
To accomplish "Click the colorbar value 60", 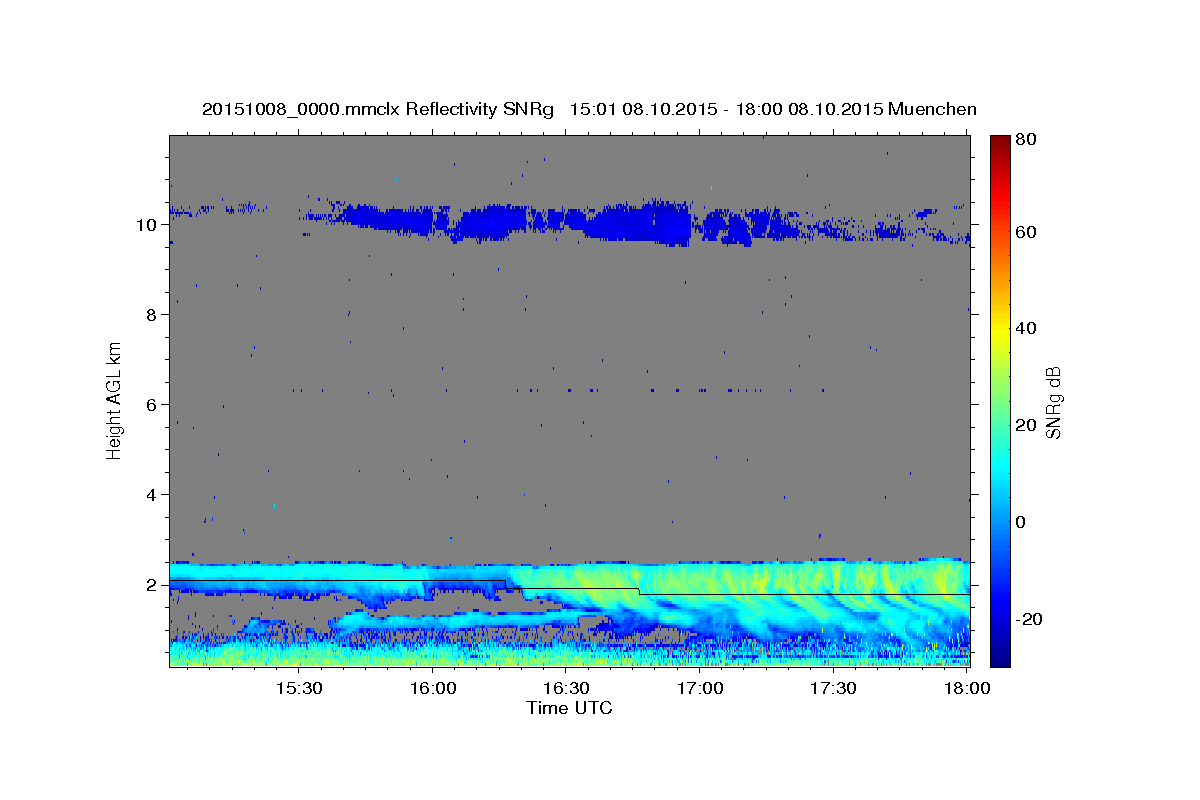I will pyautogui.click(x=1026, y=232).
